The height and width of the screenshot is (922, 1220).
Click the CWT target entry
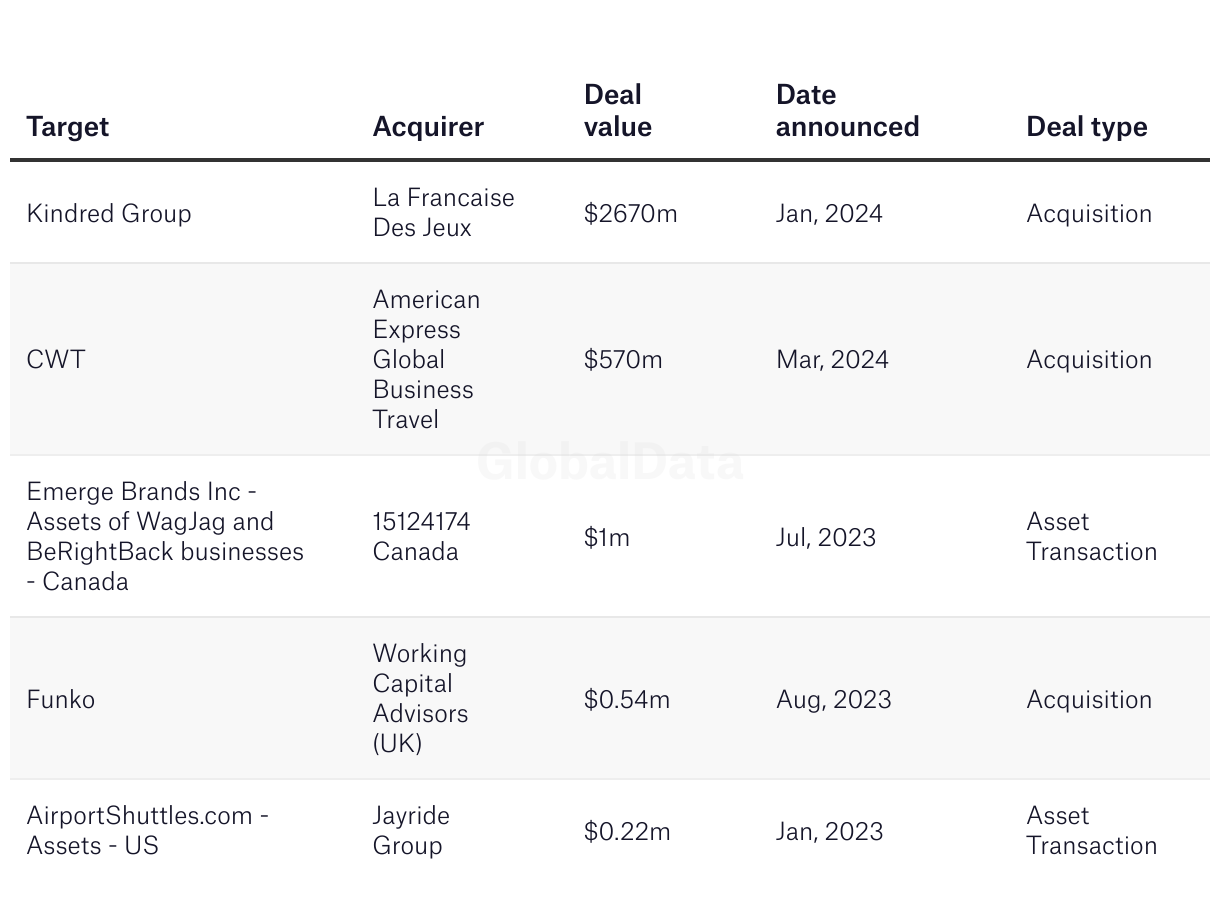pos(56,359)
